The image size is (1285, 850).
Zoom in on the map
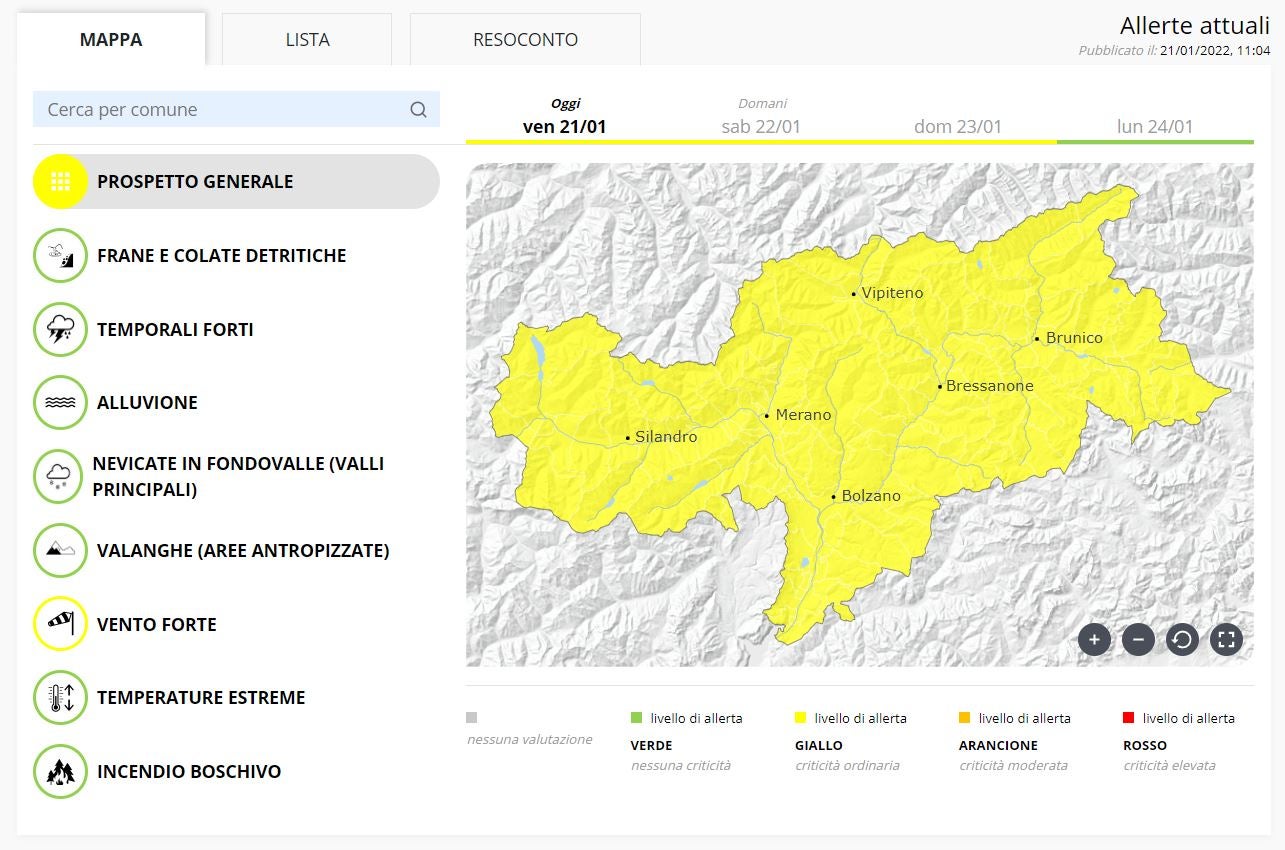click(x=1094, y=639)
